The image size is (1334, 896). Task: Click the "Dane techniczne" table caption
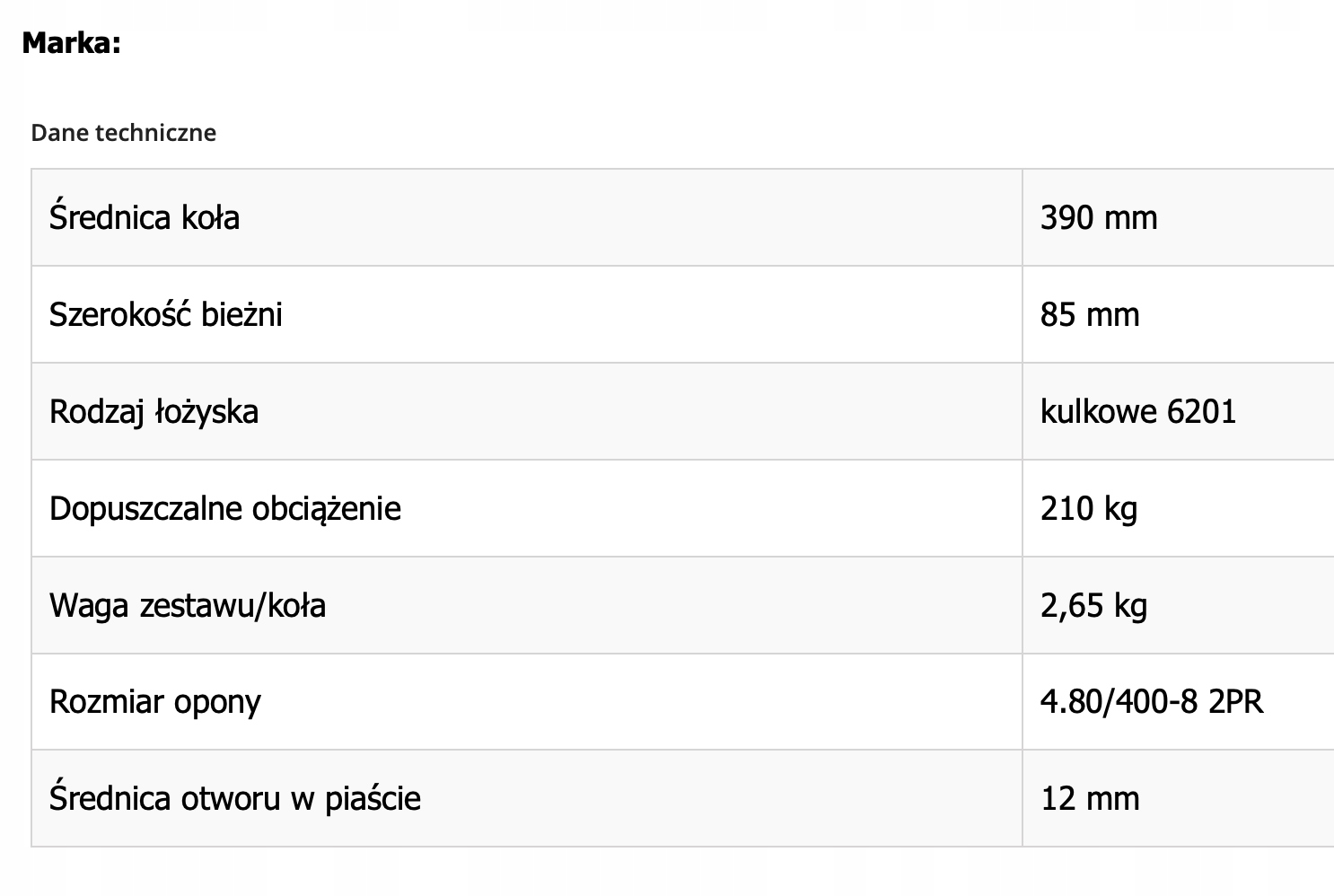pos(123,133)
